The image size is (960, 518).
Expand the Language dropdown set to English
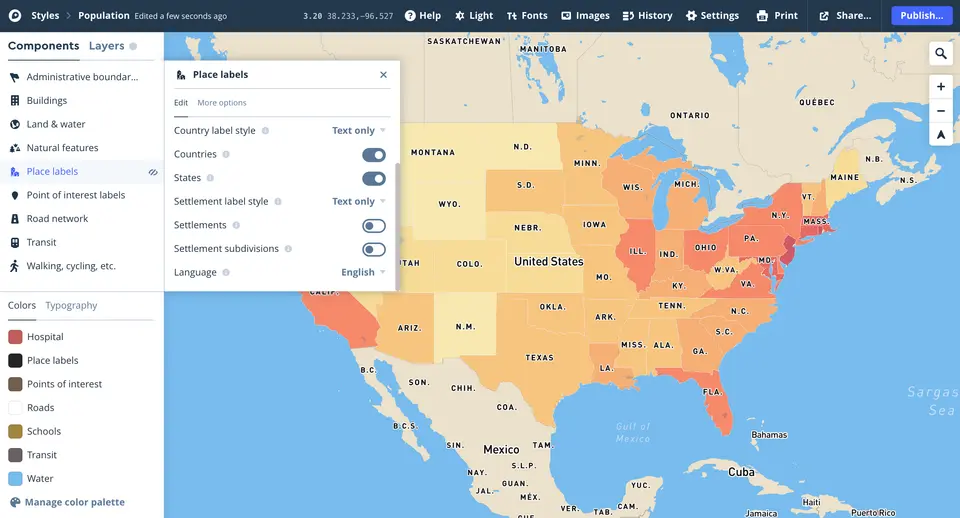pyautogui.click(x=363, y=273)
